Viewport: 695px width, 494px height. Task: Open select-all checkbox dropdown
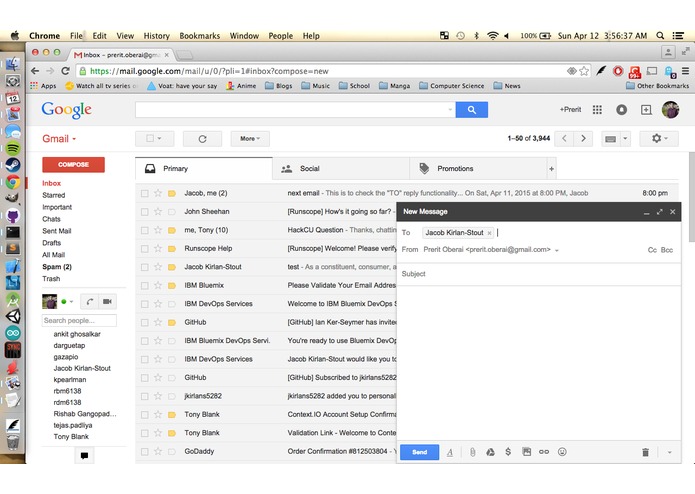160,139
